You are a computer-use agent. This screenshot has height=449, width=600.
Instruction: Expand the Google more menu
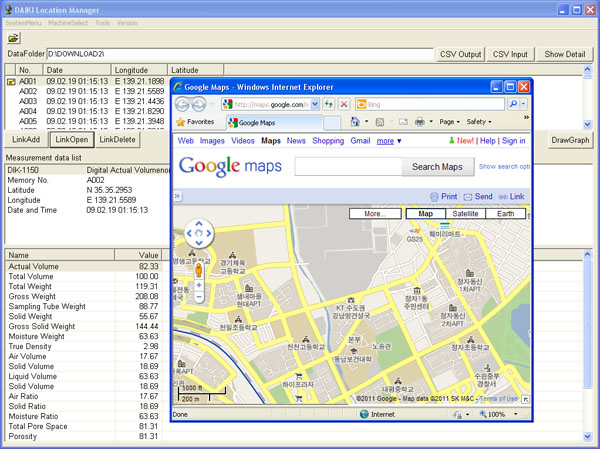click(x=389, y=141)
